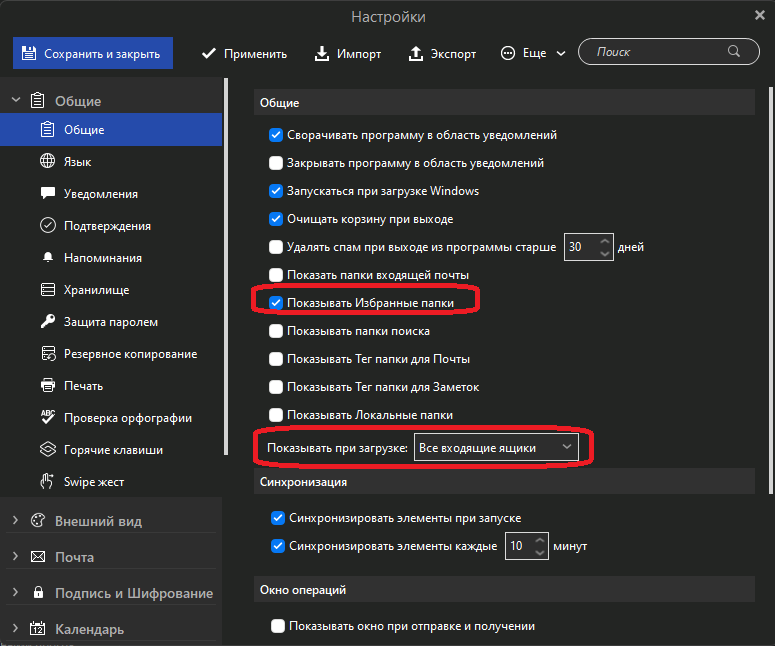Image resolution: width=775 pixels, height=646 pixels.
Task: Expand the Подпись и Шифрование section
Action: [x=15, y=592]
